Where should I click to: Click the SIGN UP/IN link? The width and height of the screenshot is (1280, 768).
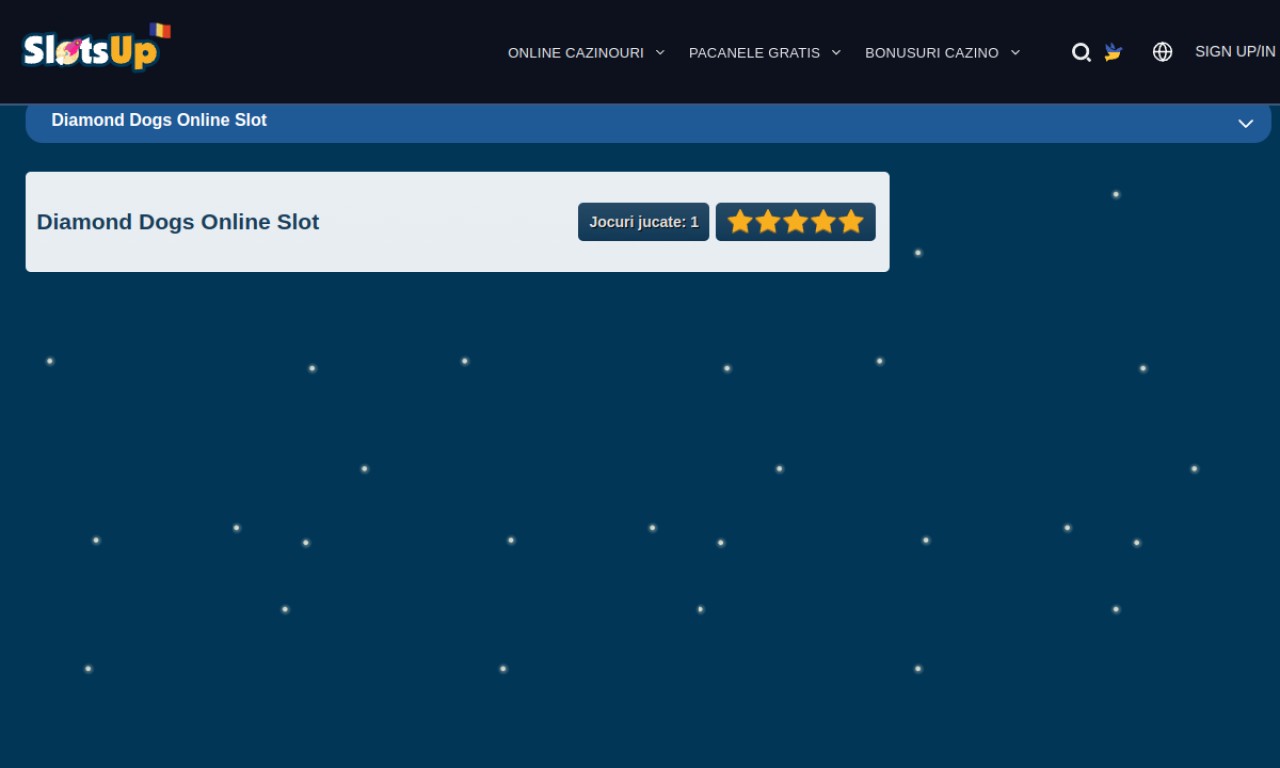[x=1235, y=51]
